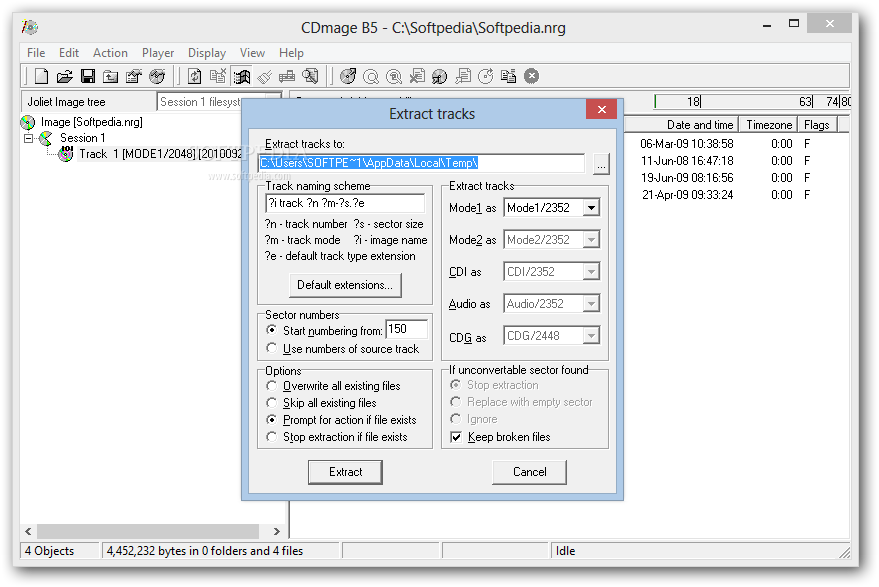Click the Save floppy disk toolbar icon
The width and height of the screenshot is (879, 587).
click(88, 76)
